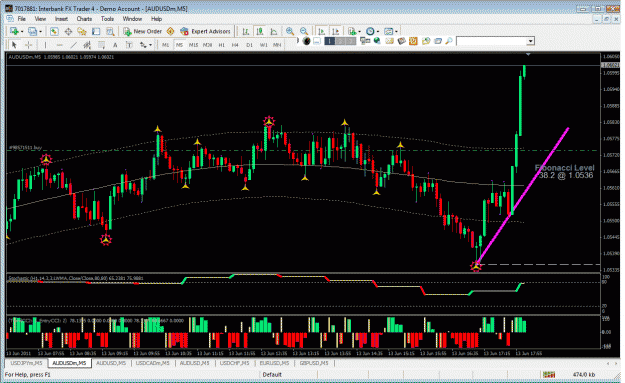
Task: Set timeframe to H1
Action: click(222, 45)
